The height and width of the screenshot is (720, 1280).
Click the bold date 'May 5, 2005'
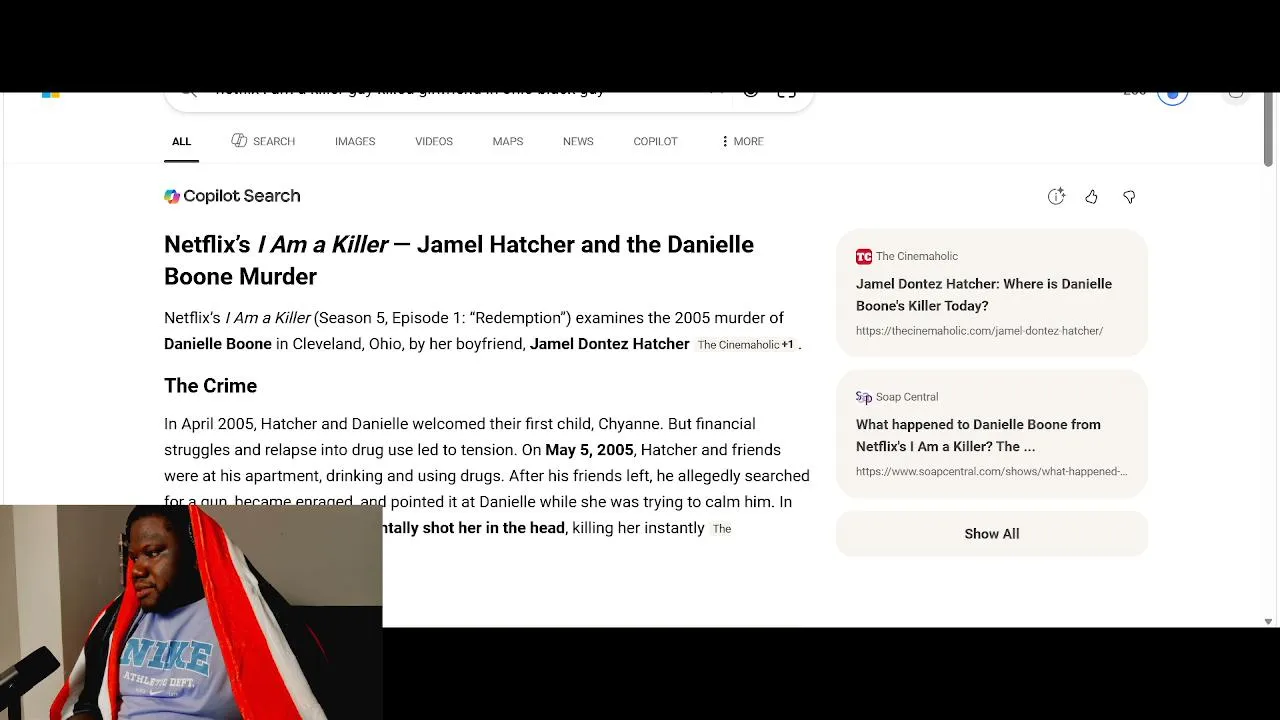coord(589,450)
